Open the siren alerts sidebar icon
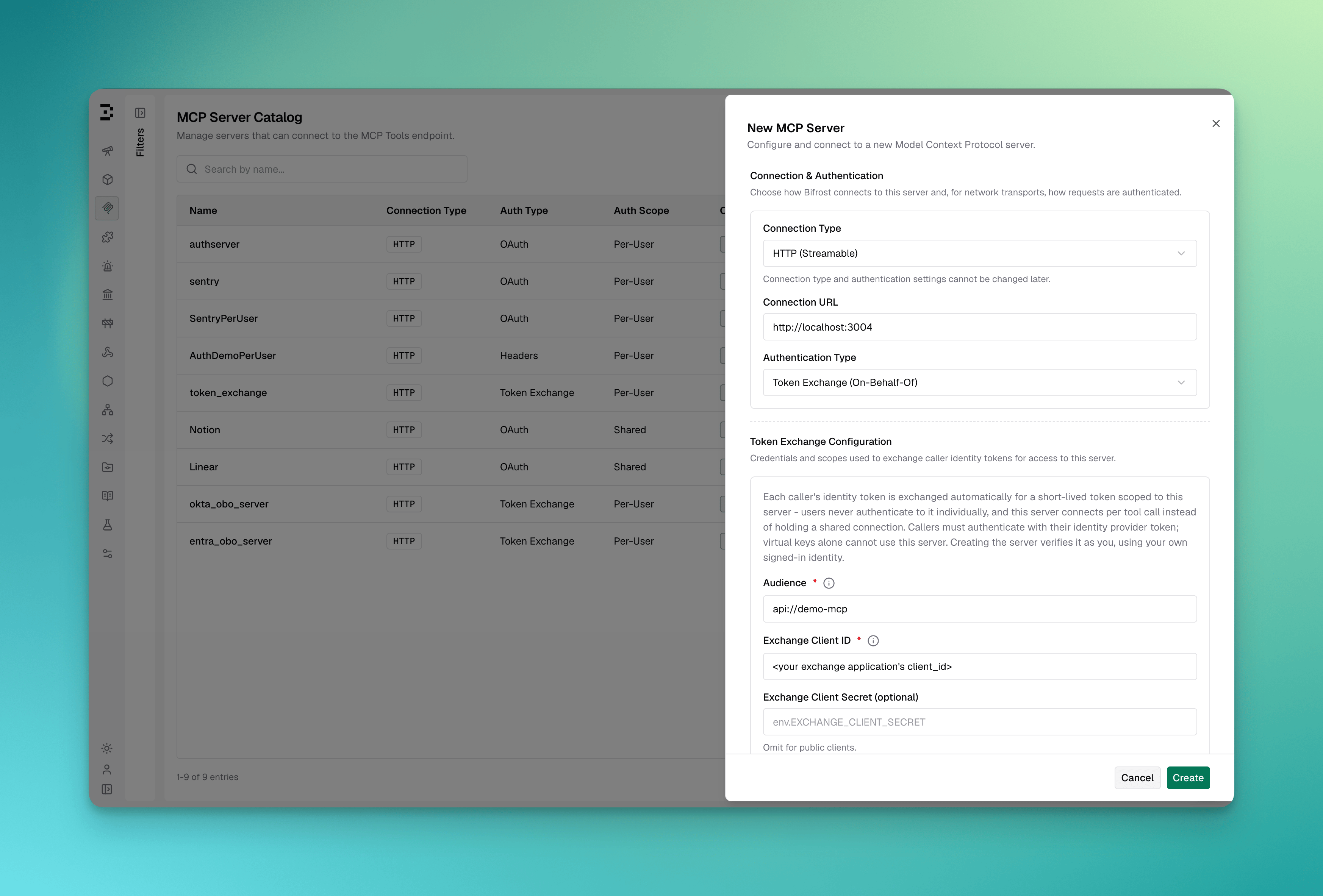The width and height of the screenshot is (1323, 896). point(108,266)
